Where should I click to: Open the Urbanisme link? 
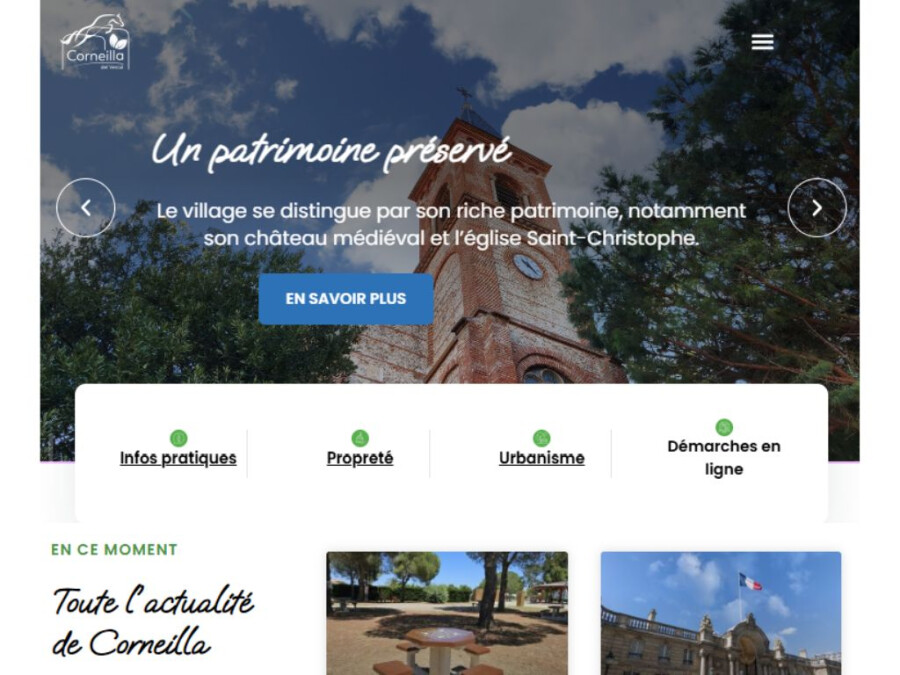coord(541,458)
